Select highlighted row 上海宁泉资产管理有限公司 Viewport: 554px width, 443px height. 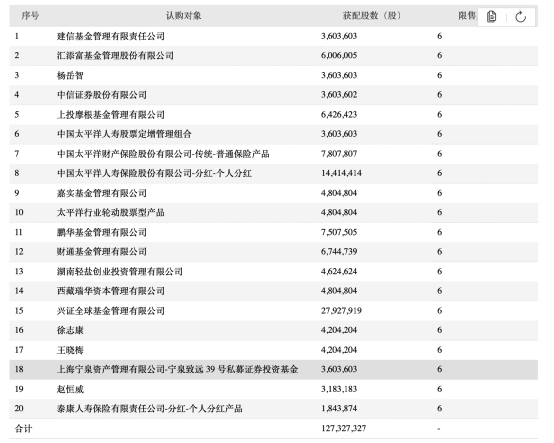click(274, 369)
